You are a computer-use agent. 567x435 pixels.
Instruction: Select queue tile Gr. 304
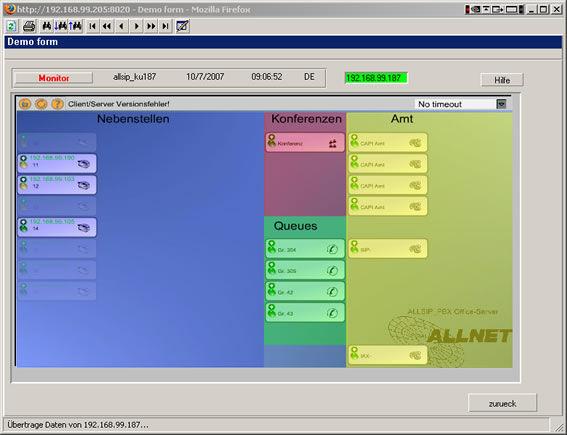(305, 248)
